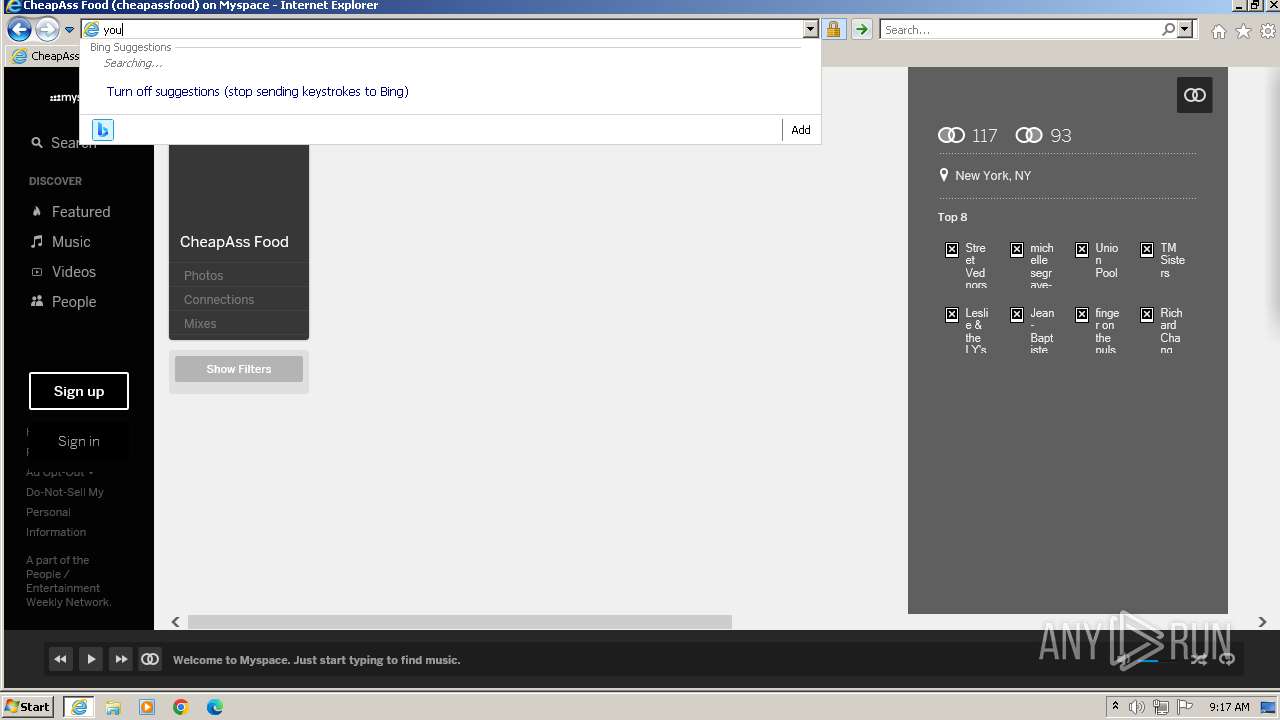Click the system volume tray icon
This screenshot has height=720, width=1280.
(x=1137, y=707)
